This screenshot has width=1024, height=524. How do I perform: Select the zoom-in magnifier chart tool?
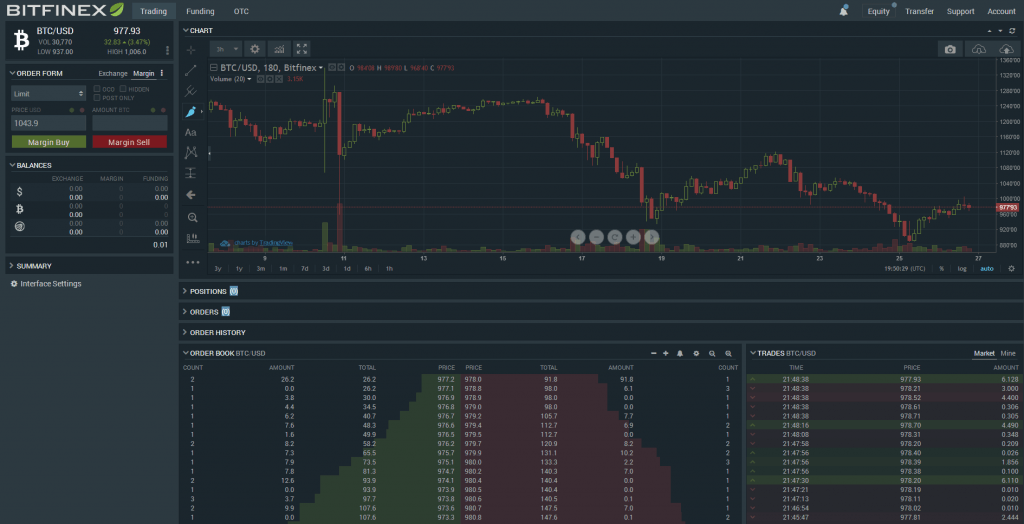coord(191,218)
